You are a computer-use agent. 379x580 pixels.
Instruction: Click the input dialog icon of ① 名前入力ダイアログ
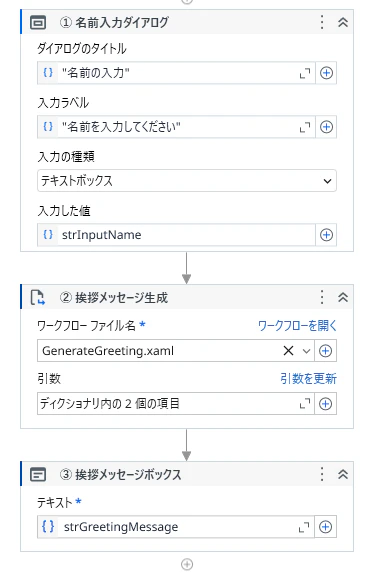pos(38,23)
